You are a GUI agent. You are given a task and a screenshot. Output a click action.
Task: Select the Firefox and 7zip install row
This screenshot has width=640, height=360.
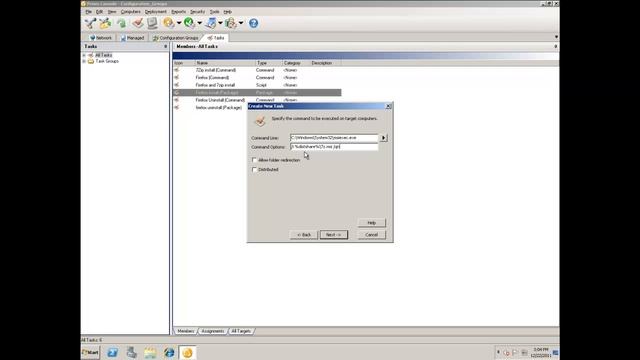point(257,85)
